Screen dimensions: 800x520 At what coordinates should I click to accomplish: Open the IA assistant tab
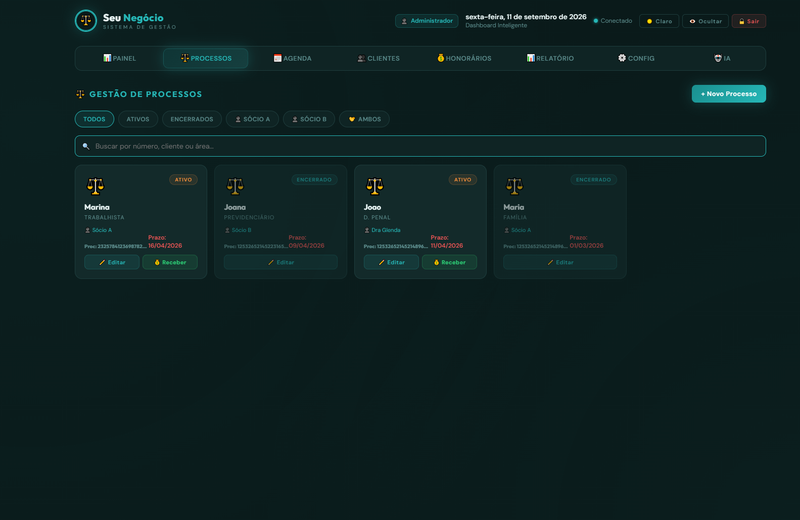point(722,58)
